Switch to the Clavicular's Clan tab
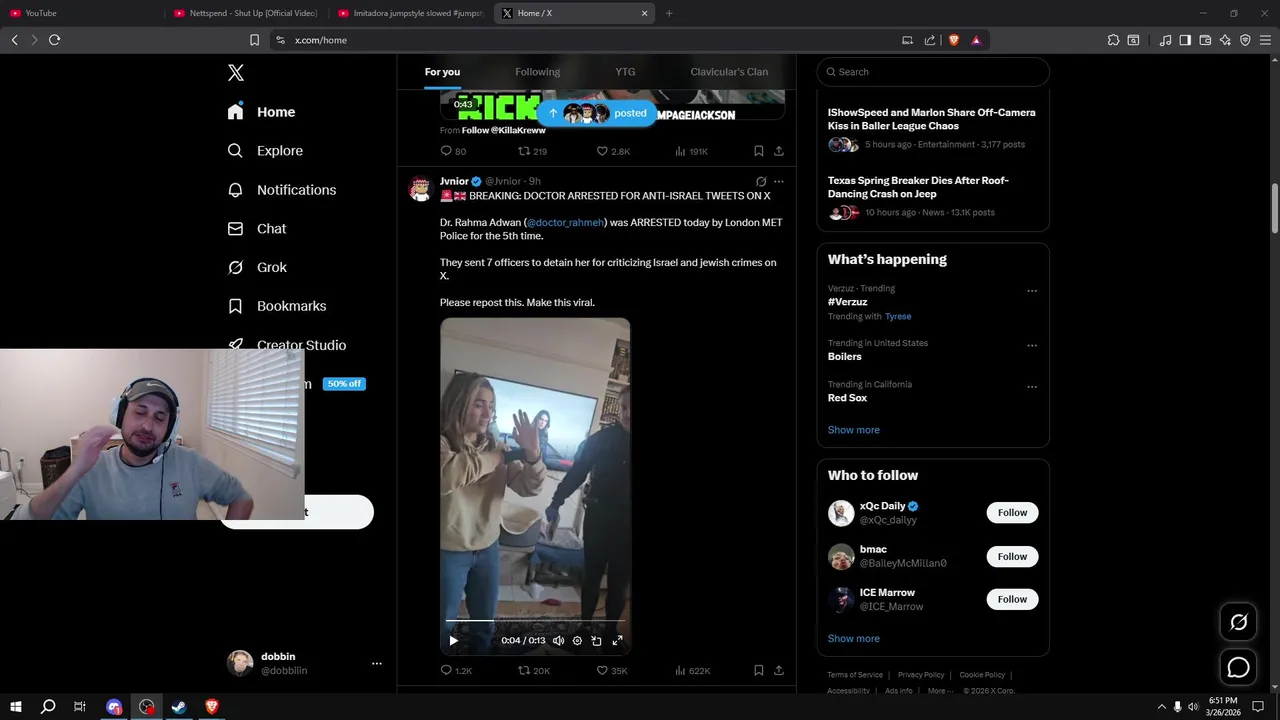 [729, 72]
